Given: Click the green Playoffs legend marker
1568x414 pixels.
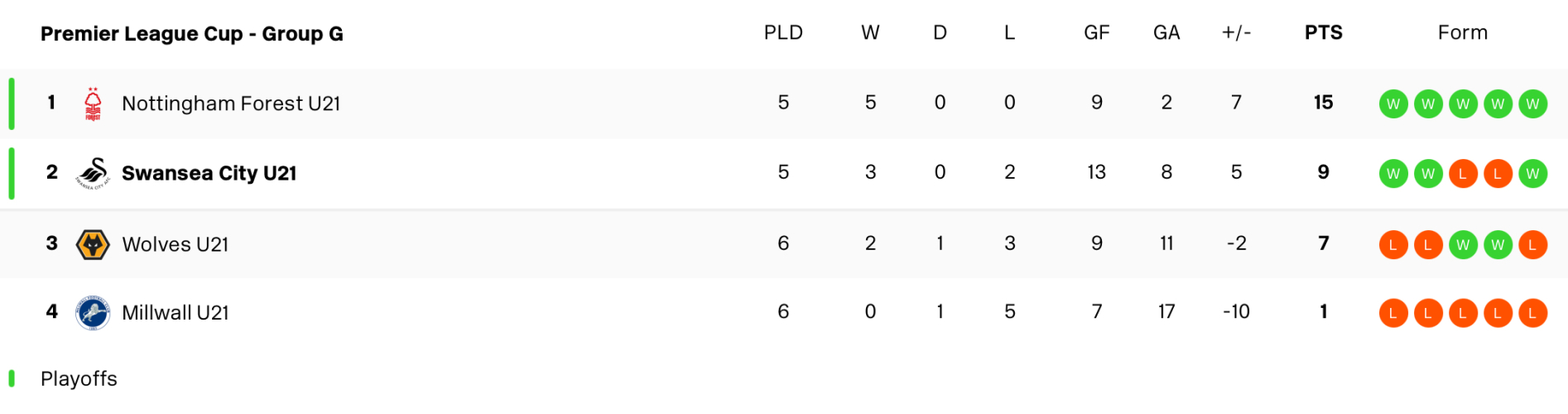Looking at the screenshot, I should [12, 378].
